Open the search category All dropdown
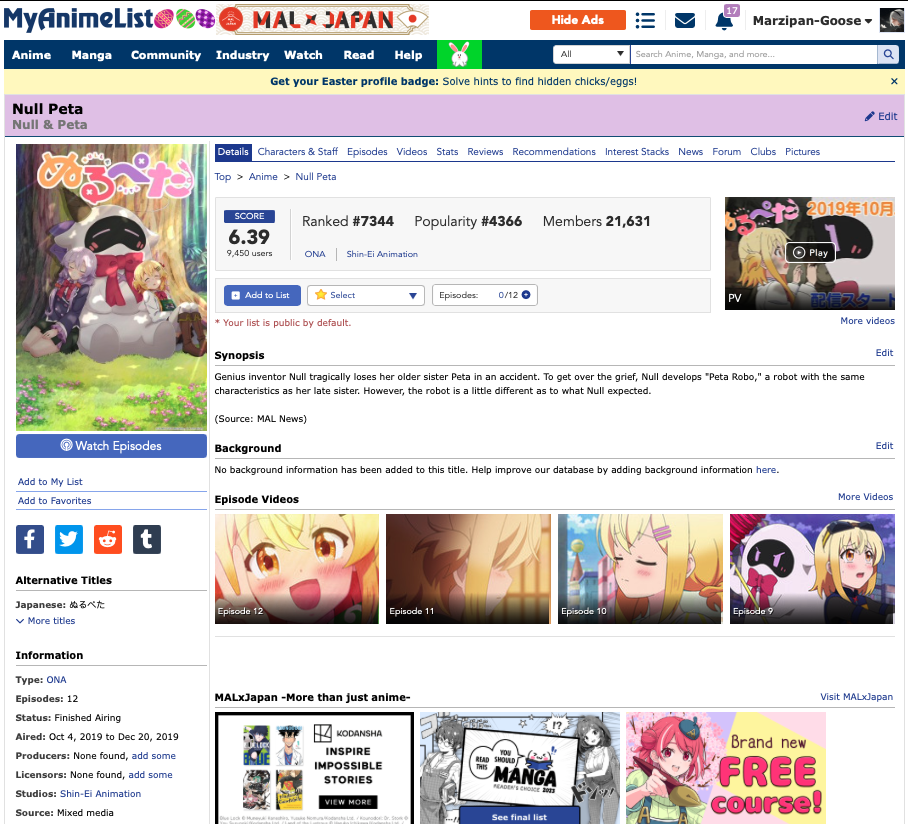The width and height of the screenshot is (908, 824). pyautogui.click(x=591, y=54)
